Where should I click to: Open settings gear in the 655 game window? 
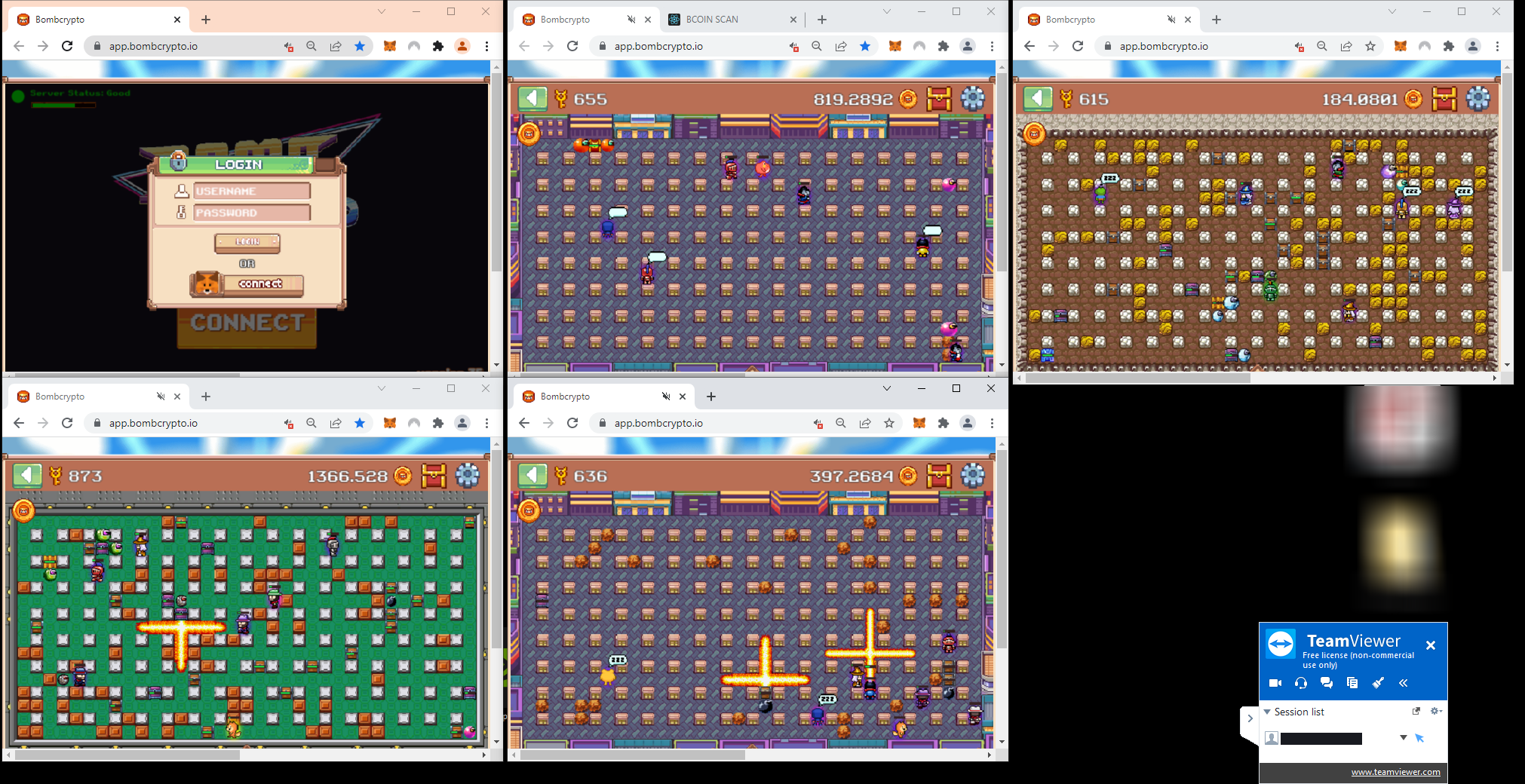point(973,99)
